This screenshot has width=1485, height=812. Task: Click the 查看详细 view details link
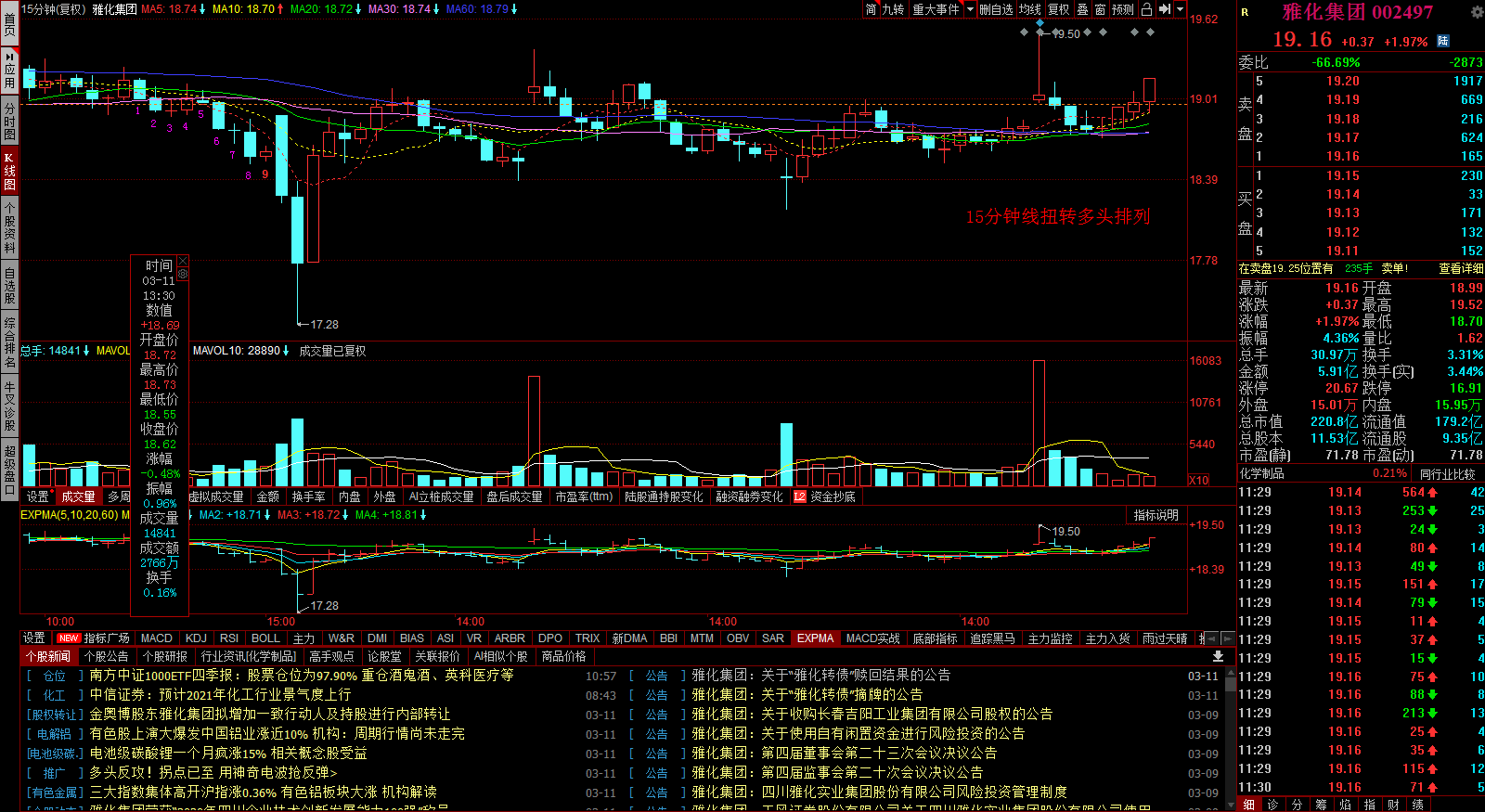pos(1461,268)
